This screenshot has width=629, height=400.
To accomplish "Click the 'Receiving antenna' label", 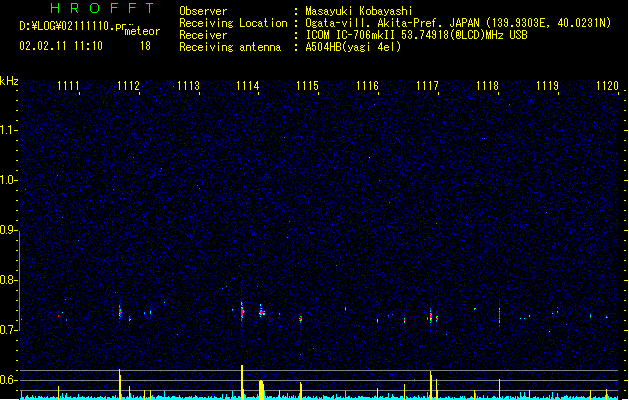I will [230, 47].
